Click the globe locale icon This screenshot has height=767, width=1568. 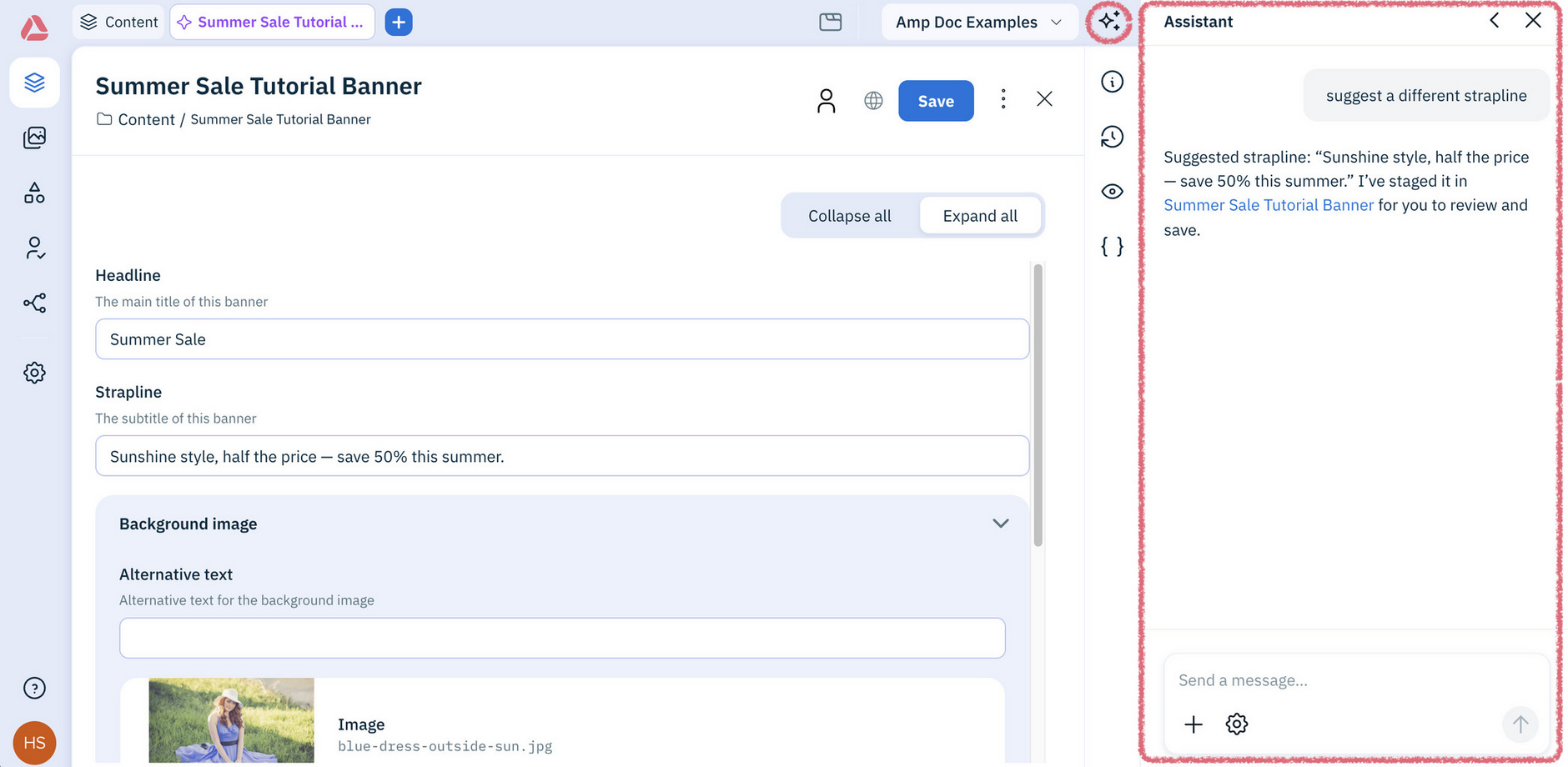[873, 101]
